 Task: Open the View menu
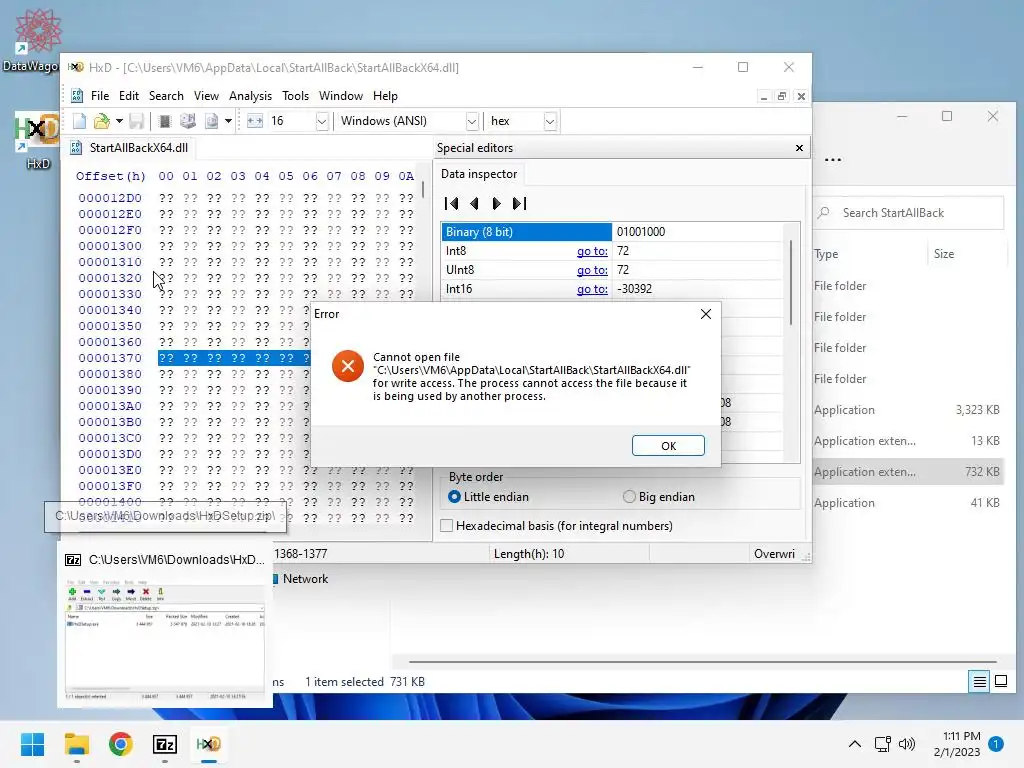point(206,96)
